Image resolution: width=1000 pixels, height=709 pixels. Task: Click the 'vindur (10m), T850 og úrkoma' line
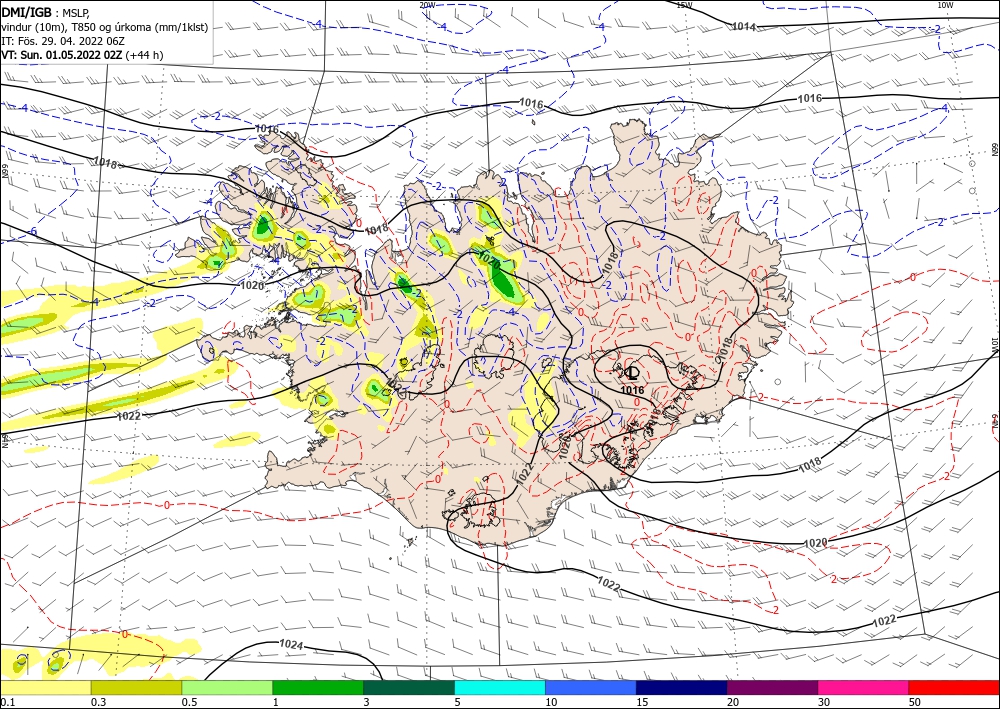tap(105, 27)
